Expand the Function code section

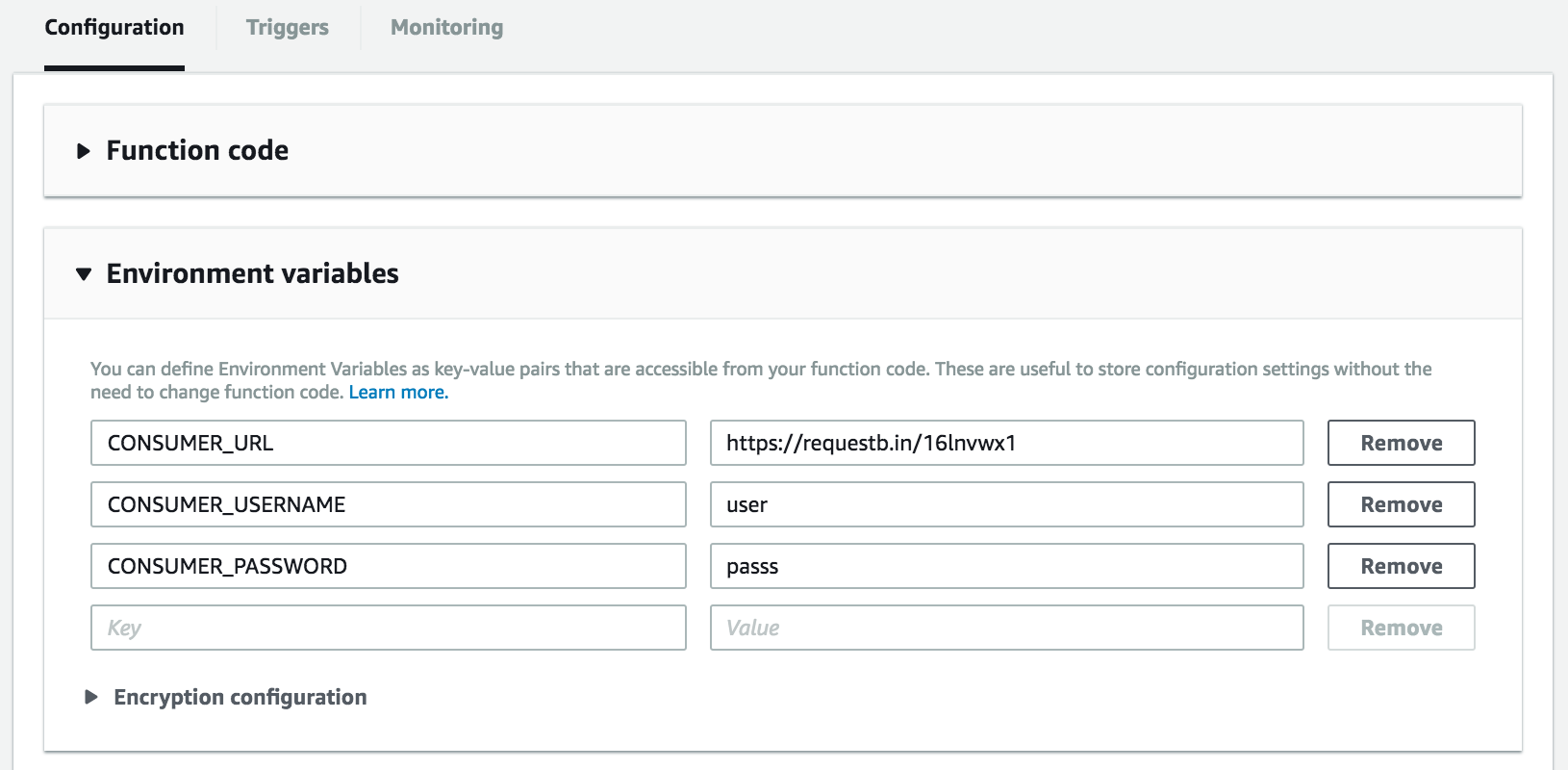(x=84, y=151)
